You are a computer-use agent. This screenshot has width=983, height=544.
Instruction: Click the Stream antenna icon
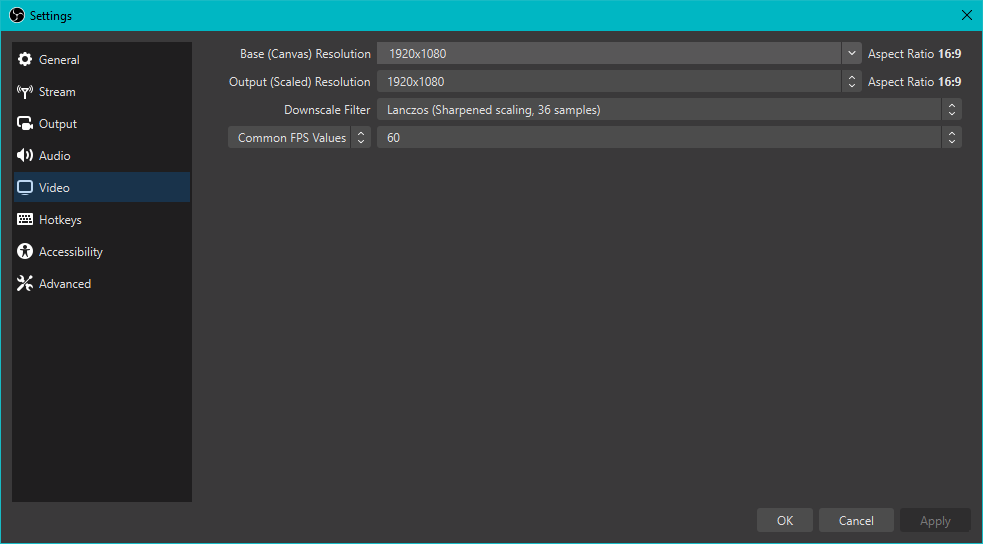pos(25,92)
